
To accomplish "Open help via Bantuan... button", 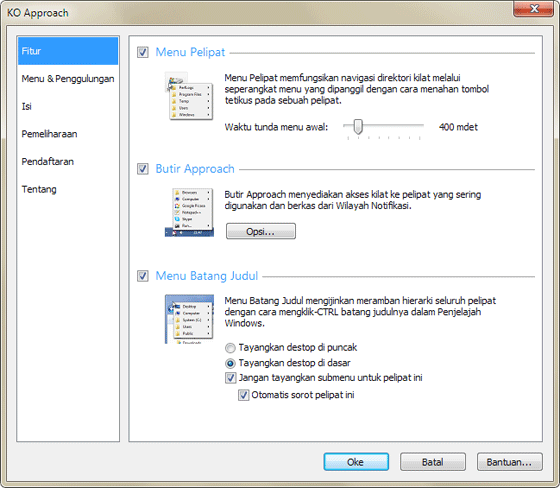I will [510, 462].
